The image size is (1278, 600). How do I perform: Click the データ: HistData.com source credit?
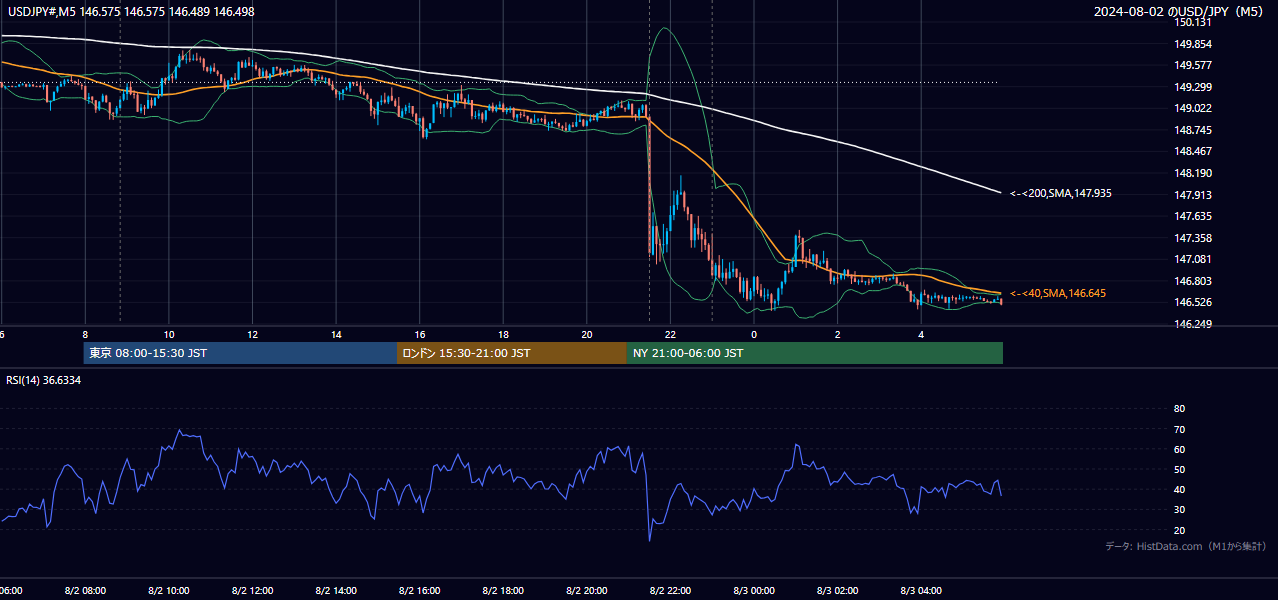1185,546
